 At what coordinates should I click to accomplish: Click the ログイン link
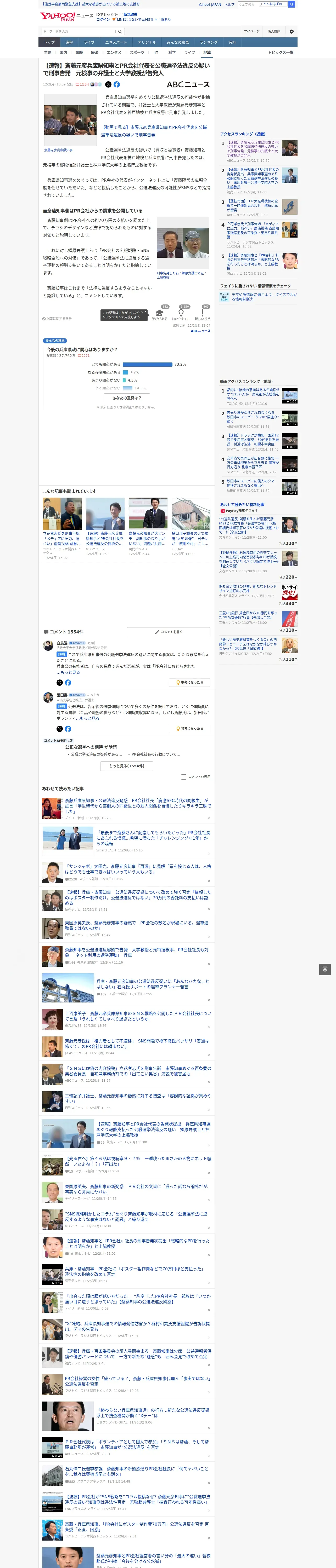pos(103,20)
